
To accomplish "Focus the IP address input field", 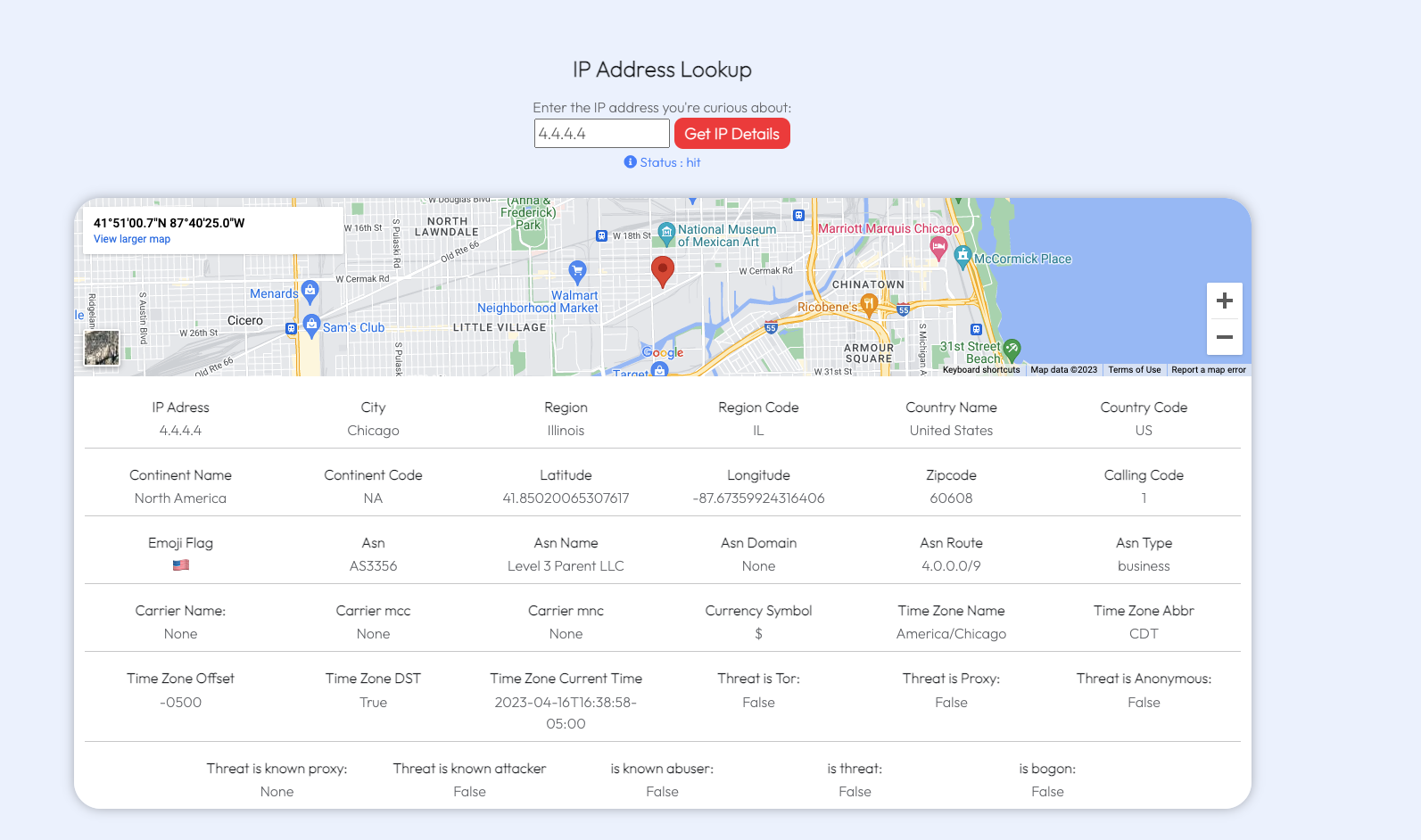I will pyautogui.click(x=602, y=134).
